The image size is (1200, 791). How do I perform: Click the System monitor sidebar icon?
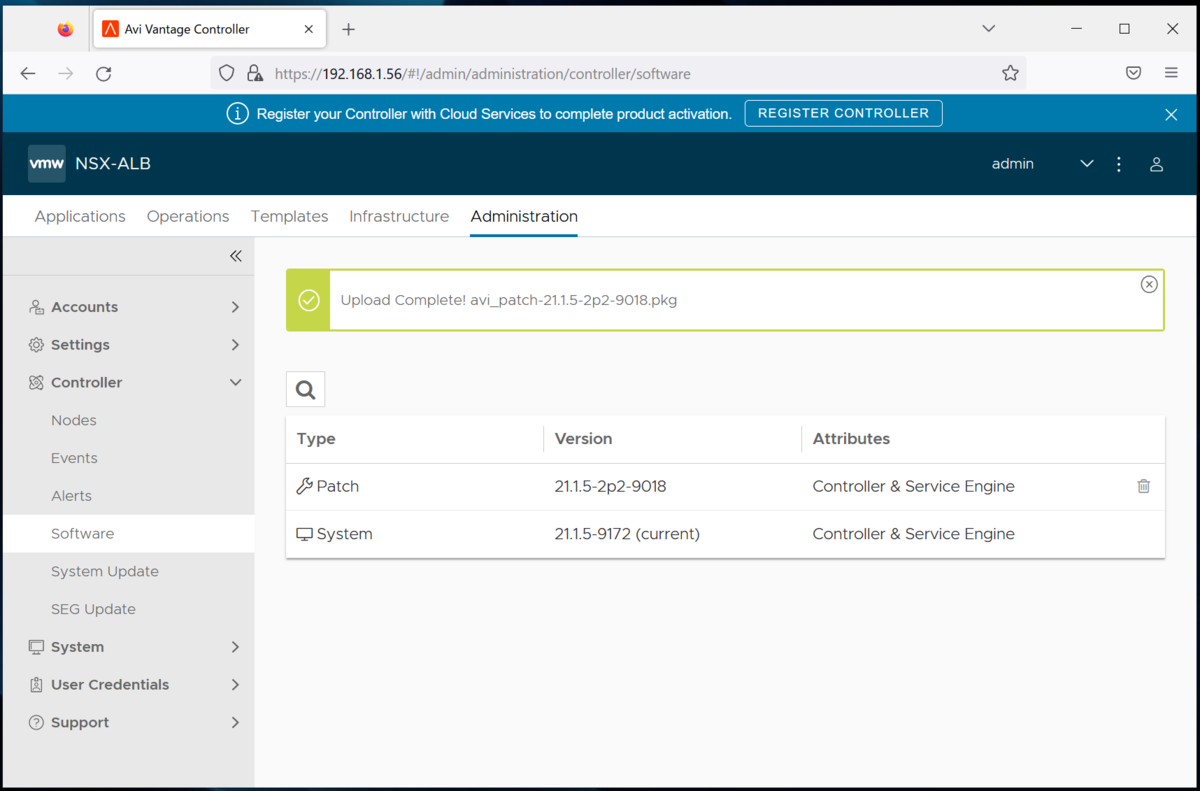pyautogui.click(x=36, y=647)
